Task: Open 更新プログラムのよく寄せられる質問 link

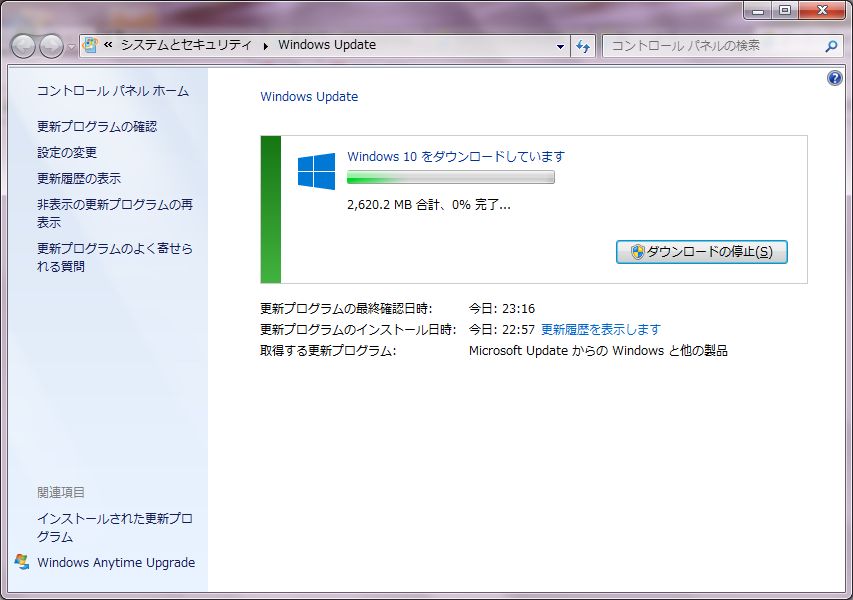Action: click(x=115, y=257)
